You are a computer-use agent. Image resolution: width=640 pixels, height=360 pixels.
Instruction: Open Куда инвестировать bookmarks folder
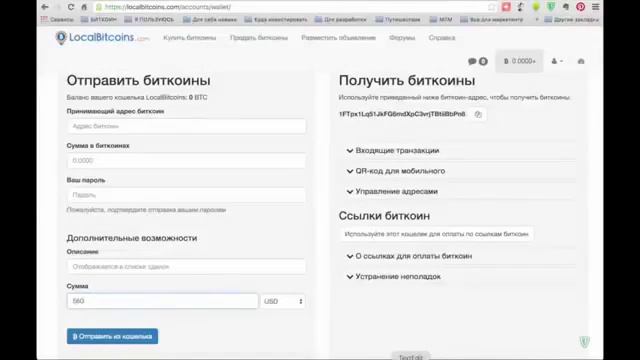coord(276,19)
